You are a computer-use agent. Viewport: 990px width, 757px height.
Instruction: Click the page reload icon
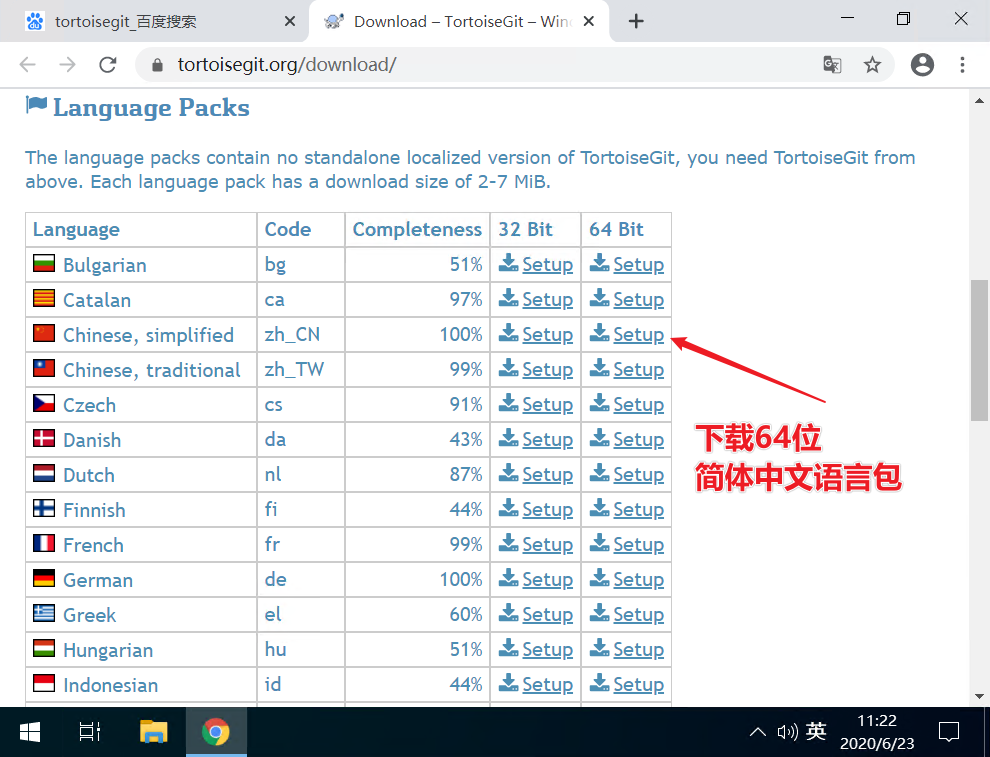click(x=108, y=64)
